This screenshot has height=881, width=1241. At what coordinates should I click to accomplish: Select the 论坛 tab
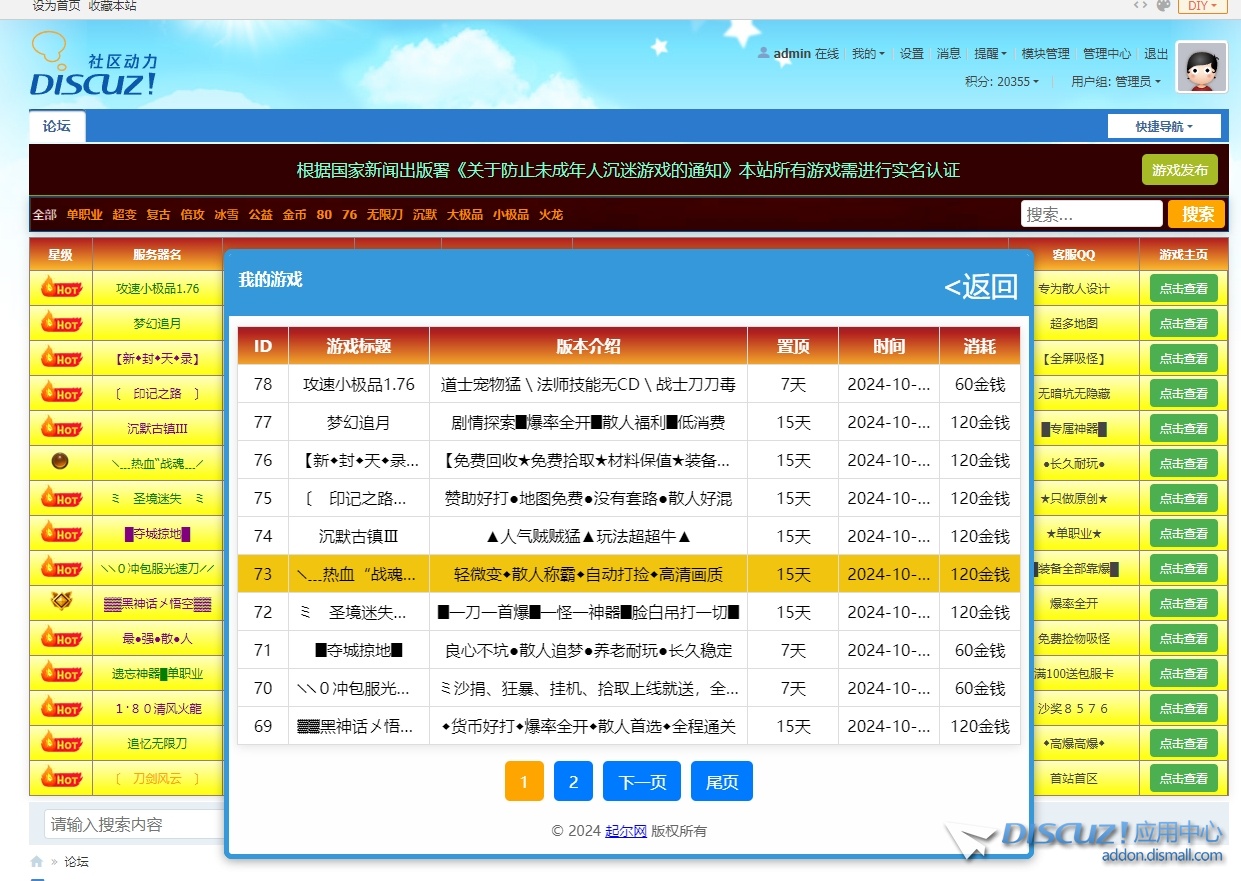pos(57,127)
